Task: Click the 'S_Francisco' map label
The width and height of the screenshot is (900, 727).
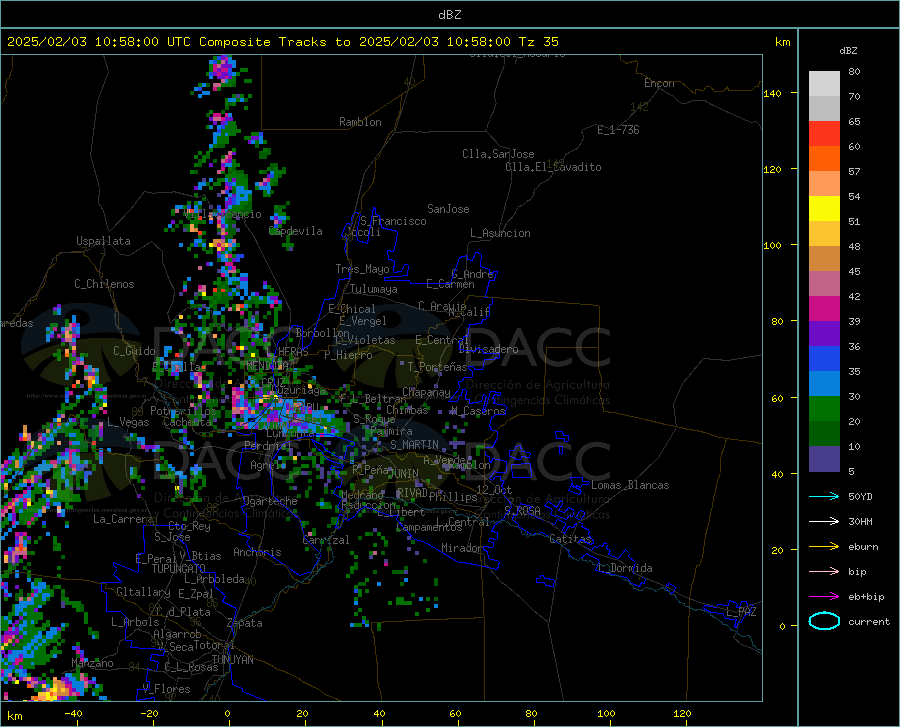Action: point(393,221)
